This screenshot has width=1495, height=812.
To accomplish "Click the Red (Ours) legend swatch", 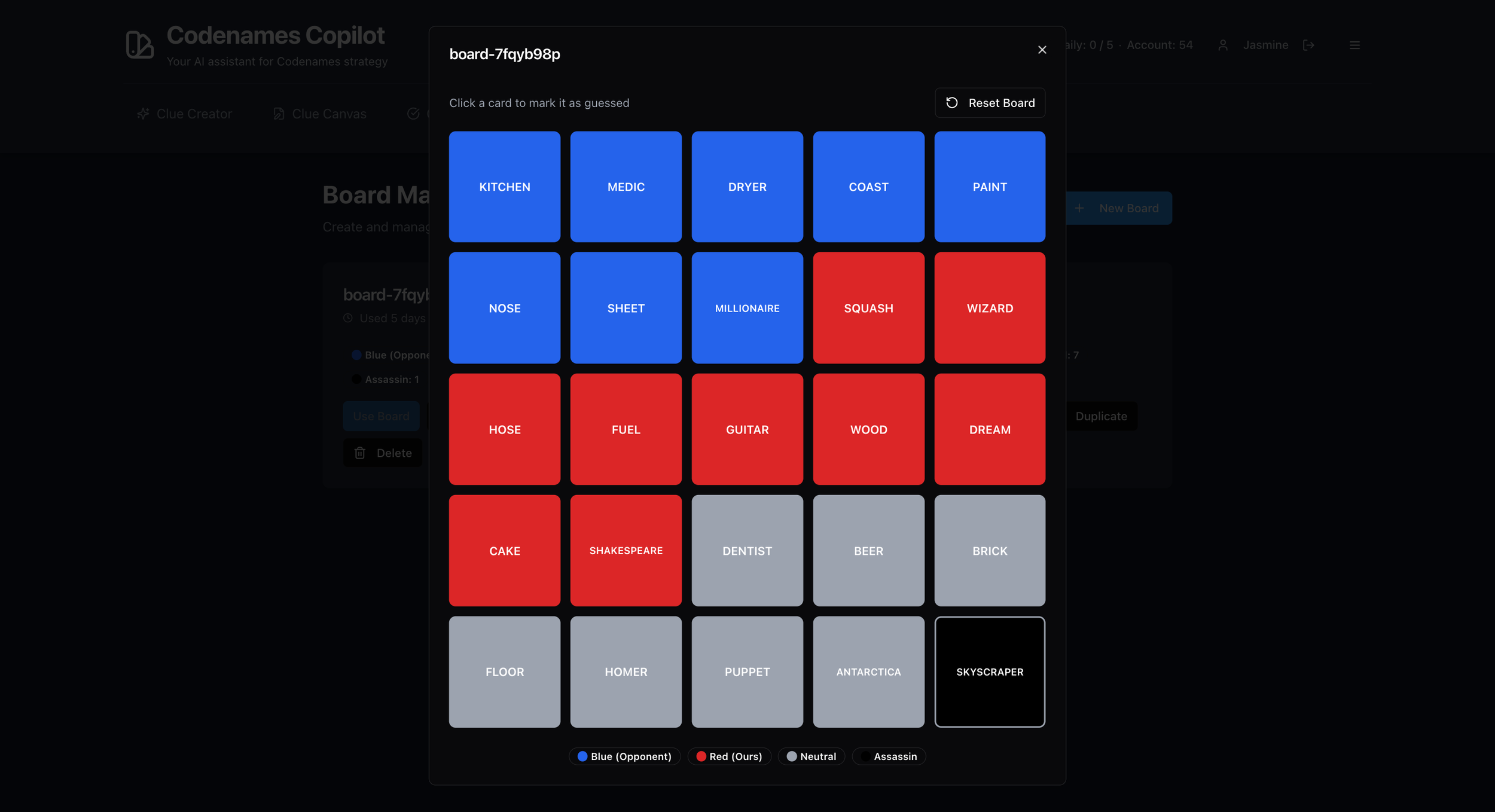I will tap(701, 756).
